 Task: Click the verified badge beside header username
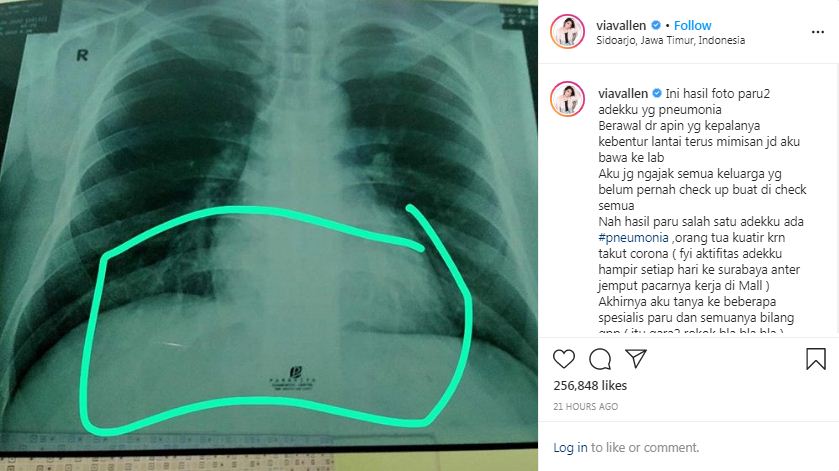click(x=655, y=25)
